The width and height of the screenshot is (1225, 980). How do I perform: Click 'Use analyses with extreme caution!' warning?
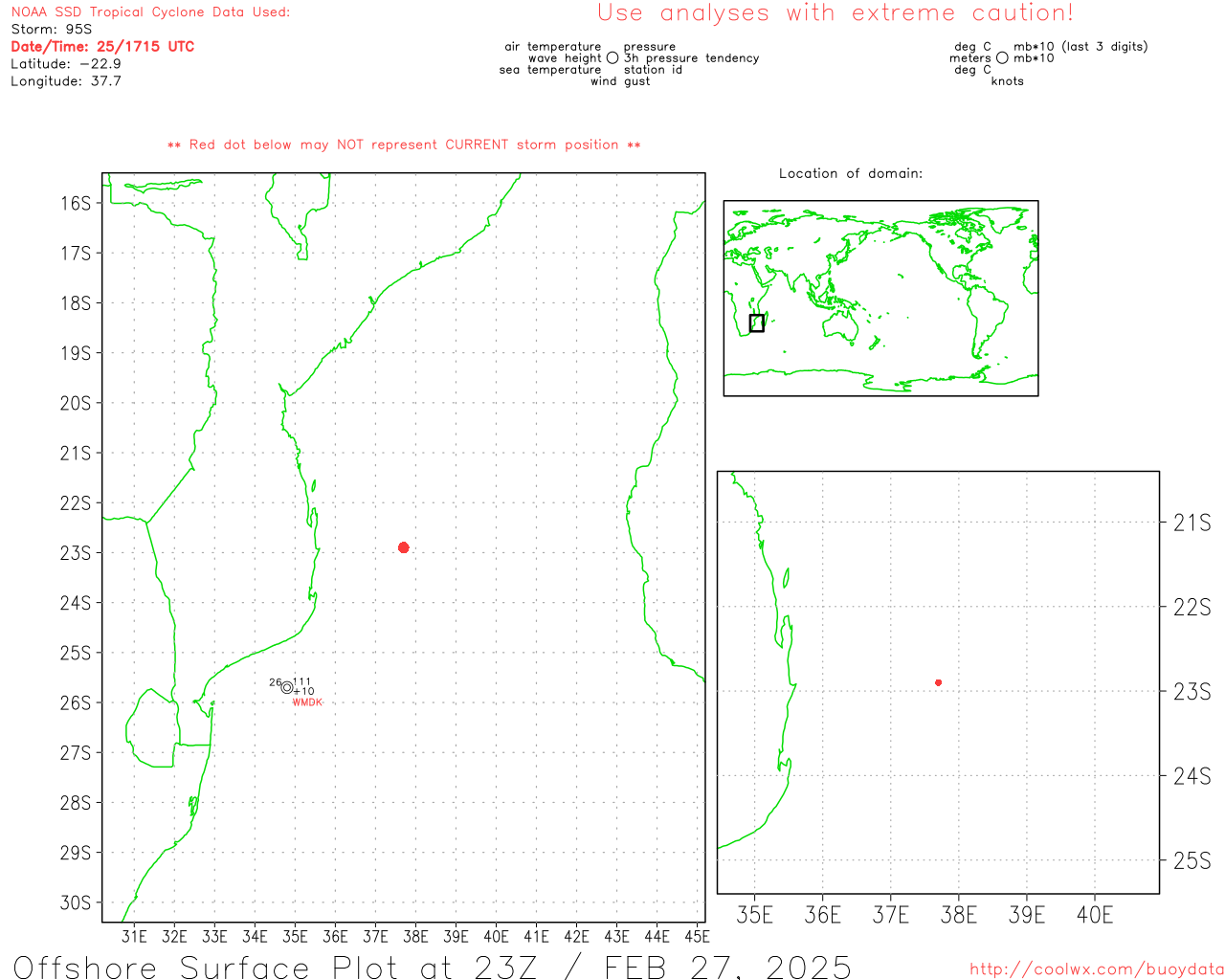[835, 12]
